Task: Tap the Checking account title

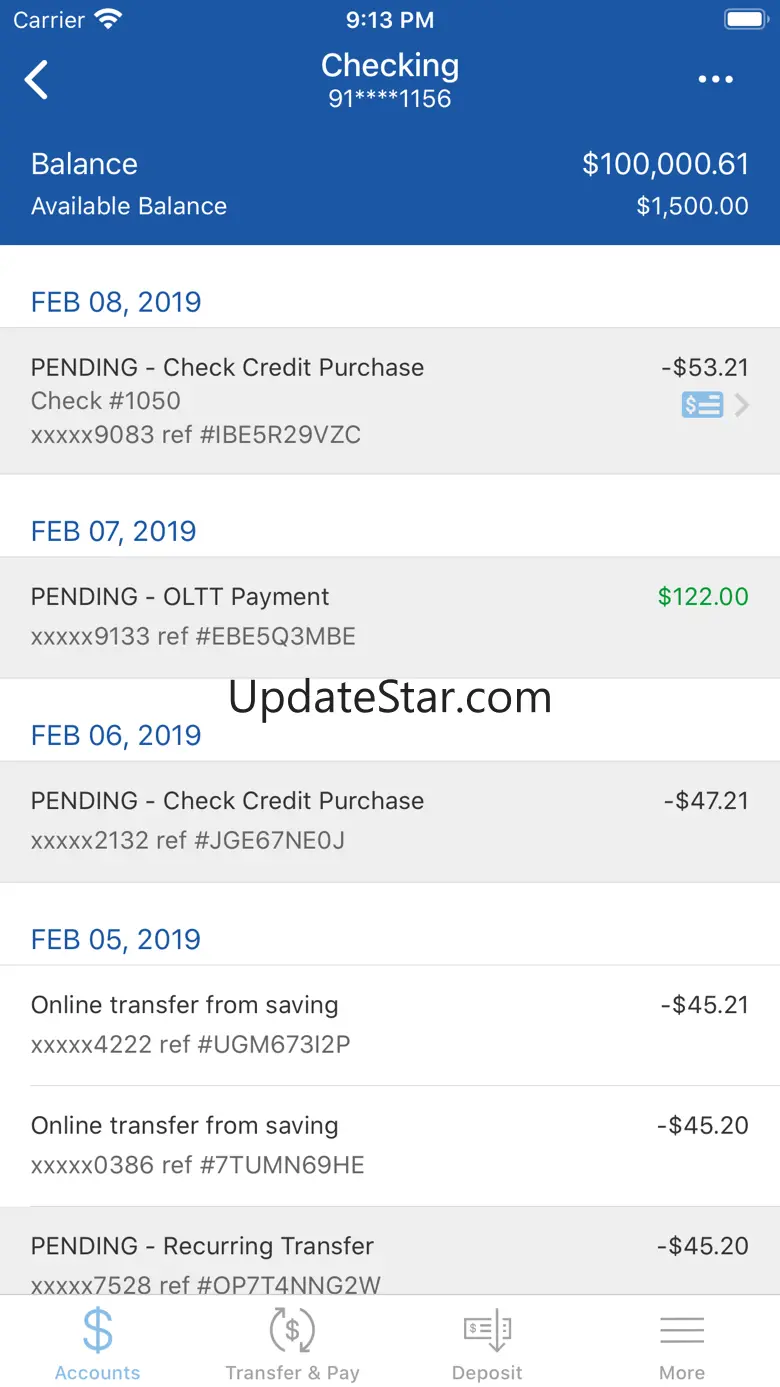Action: tap(390, 65)
